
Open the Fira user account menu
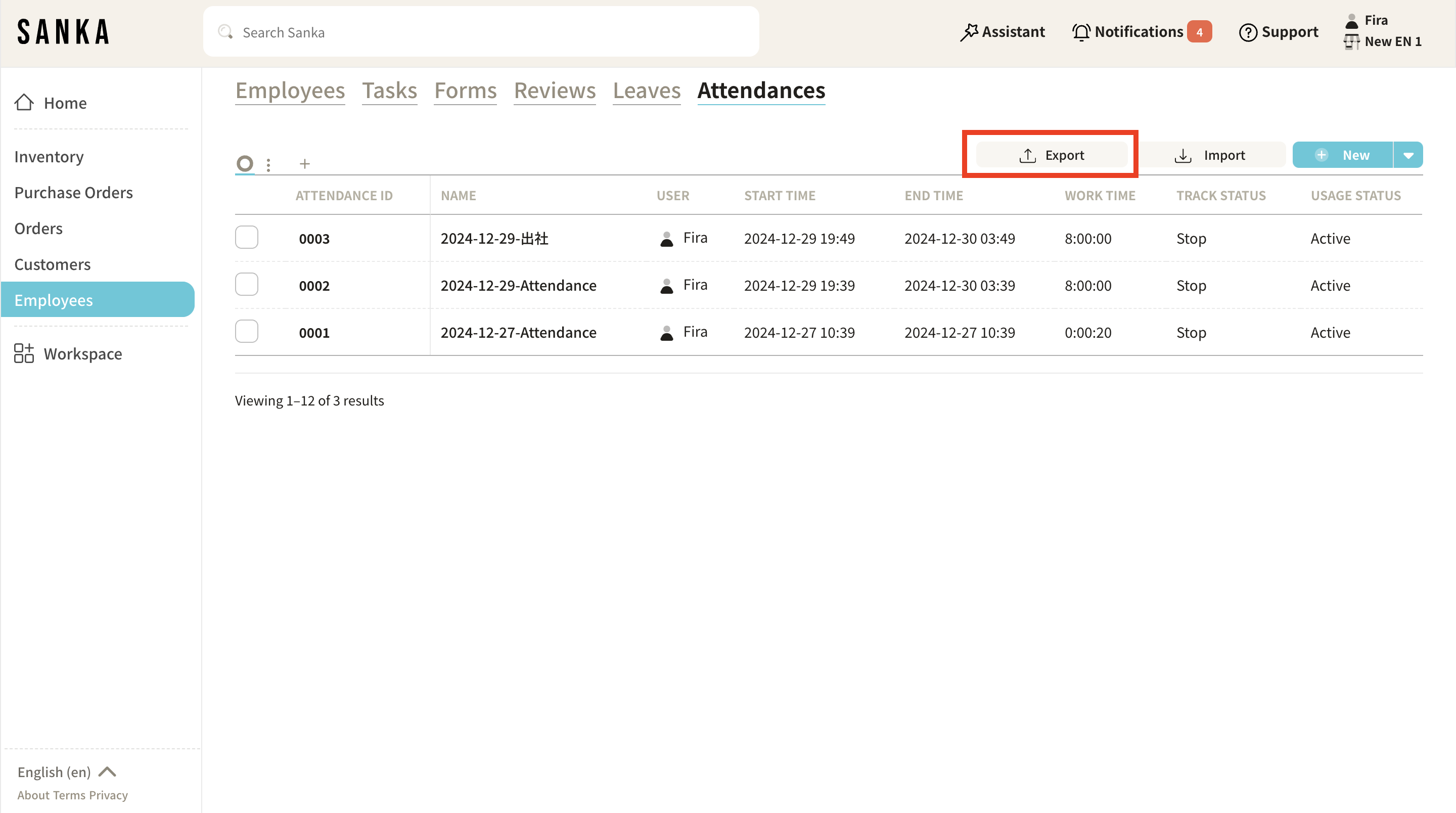1375,20
